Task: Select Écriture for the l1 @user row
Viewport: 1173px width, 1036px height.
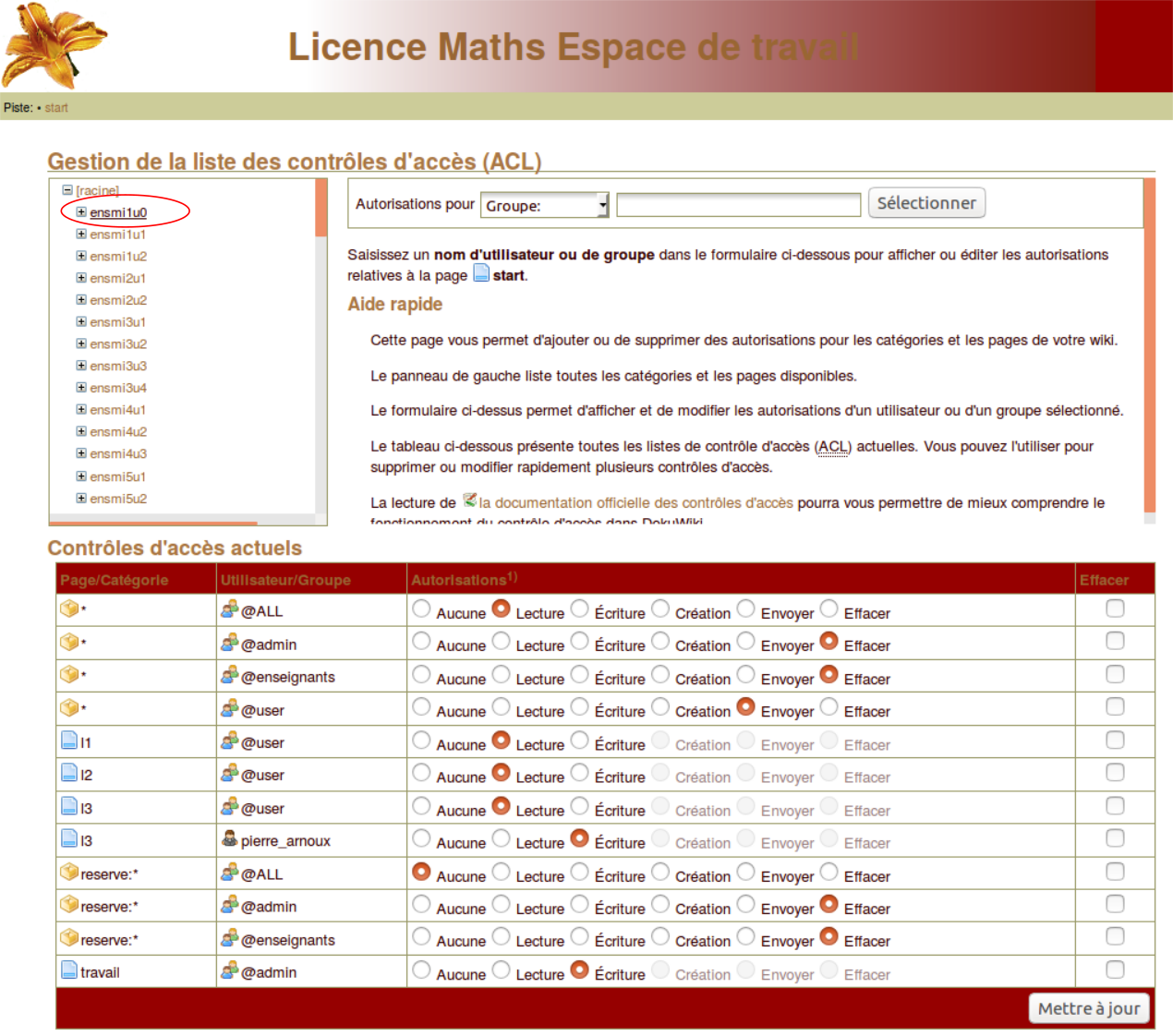Action: 579,741
